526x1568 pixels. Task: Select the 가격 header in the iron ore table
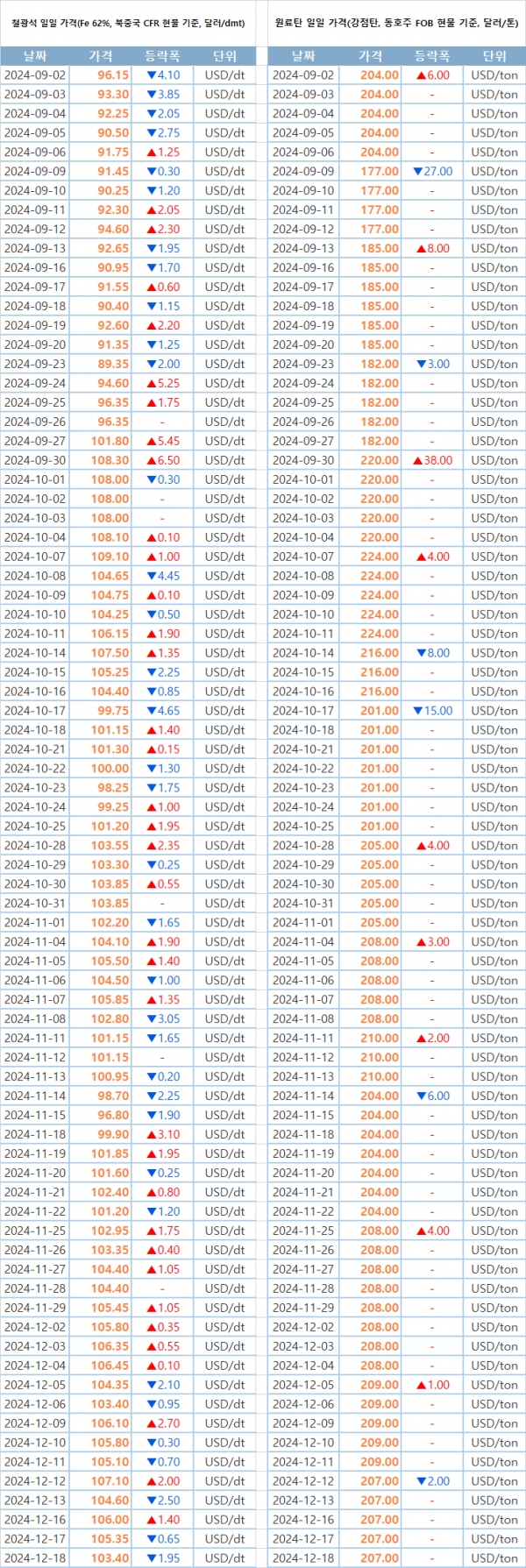pyautogui.click(x=101, y=56)
